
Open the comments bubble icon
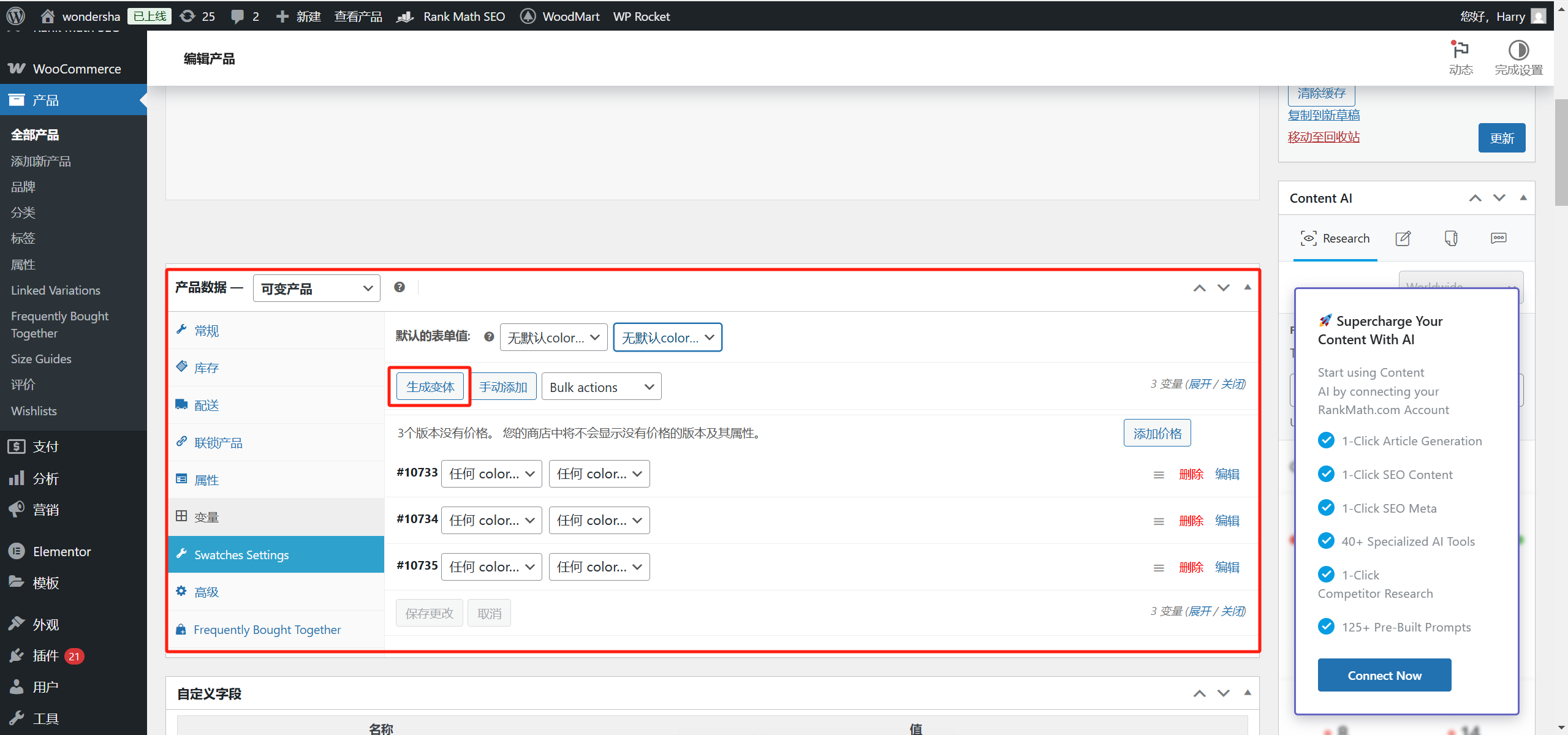click(x=237, y=17)
